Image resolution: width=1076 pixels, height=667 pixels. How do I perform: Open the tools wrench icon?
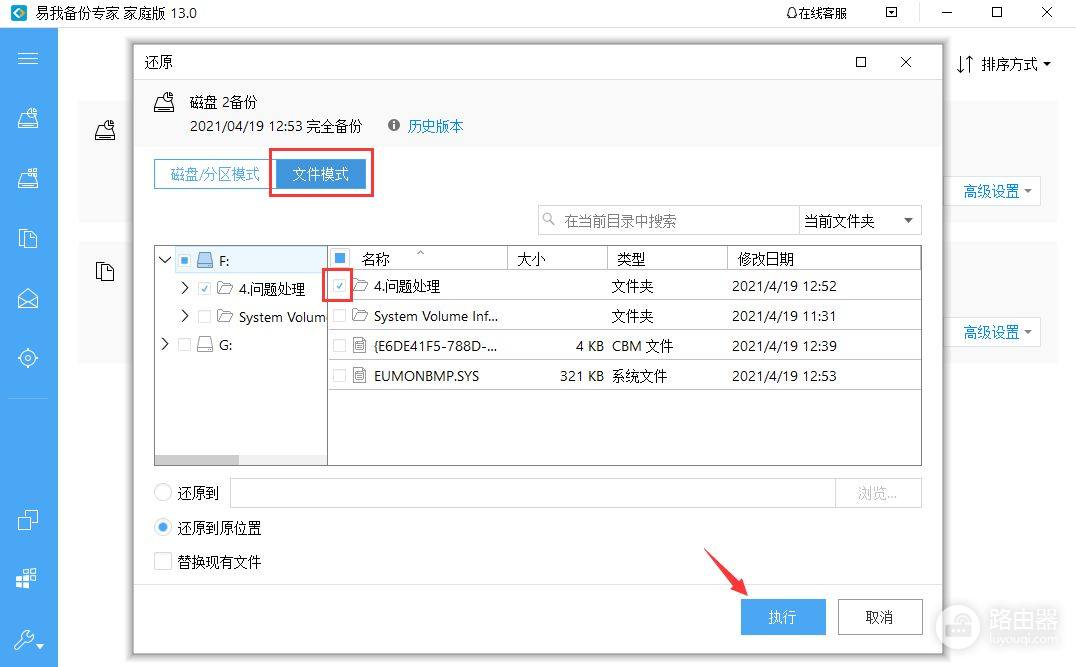click(28, 640)
